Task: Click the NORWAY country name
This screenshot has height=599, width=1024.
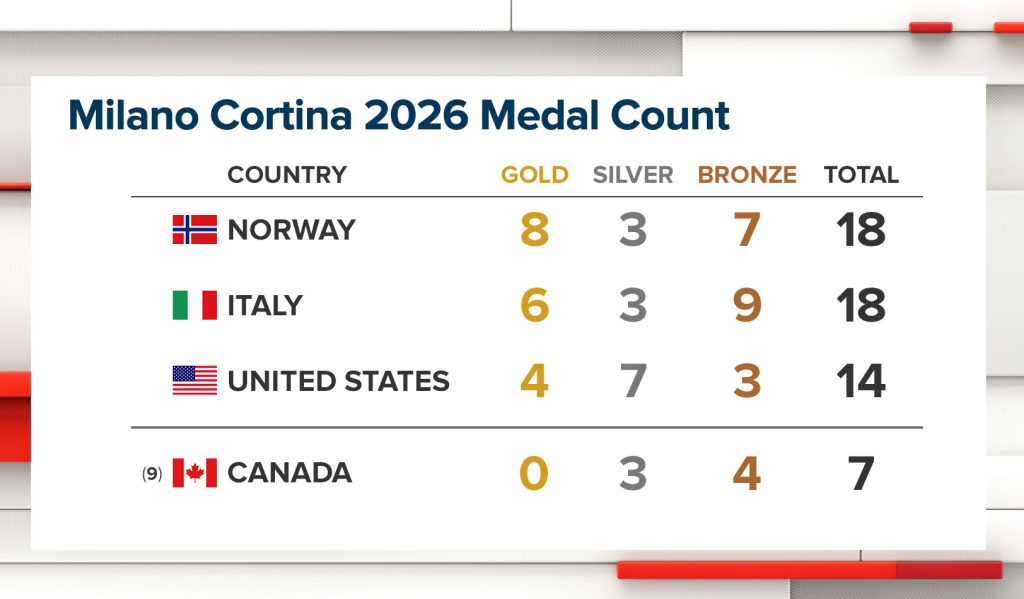Action: [291, 230]
